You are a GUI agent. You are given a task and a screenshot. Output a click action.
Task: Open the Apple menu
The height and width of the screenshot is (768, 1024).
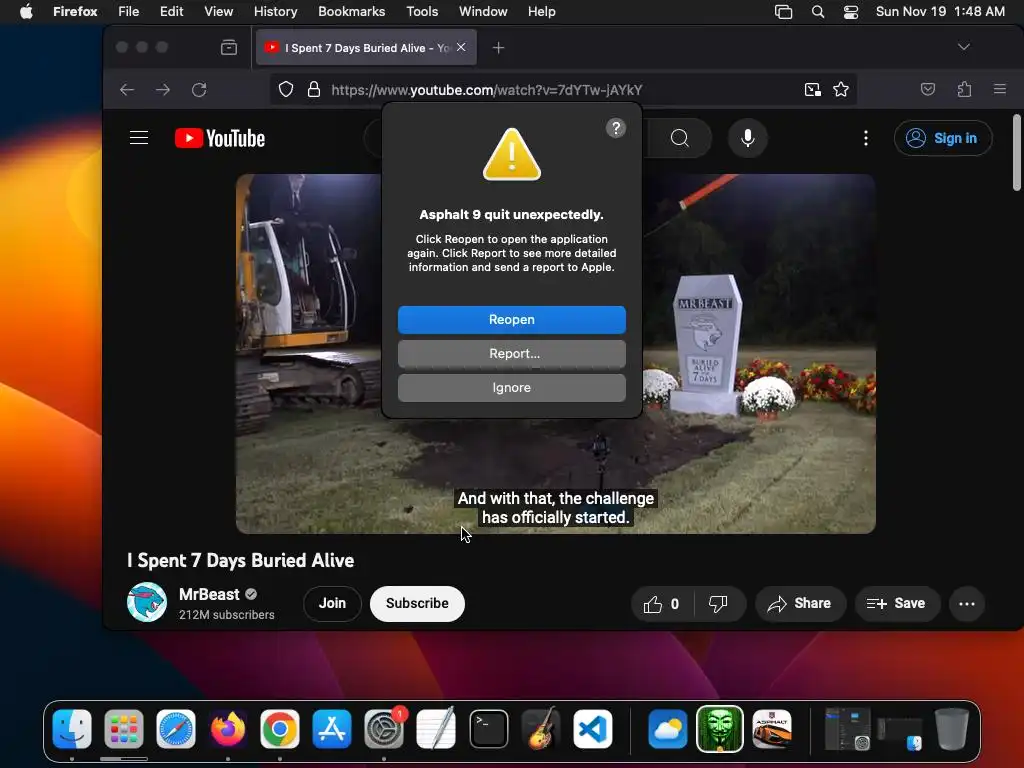pos(26,12)
